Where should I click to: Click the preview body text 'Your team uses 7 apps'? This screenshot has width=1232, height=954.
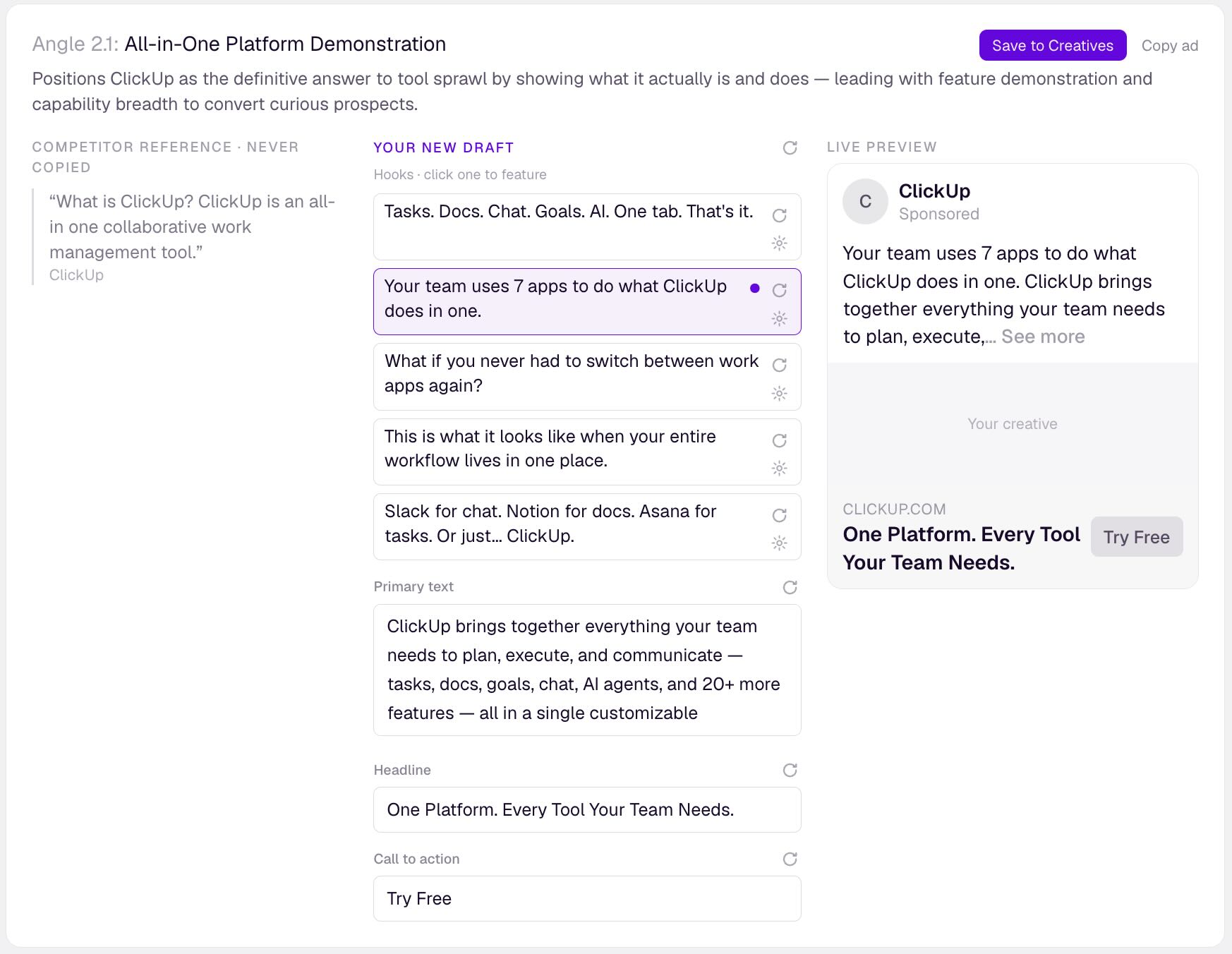[x=1003, y=295]
